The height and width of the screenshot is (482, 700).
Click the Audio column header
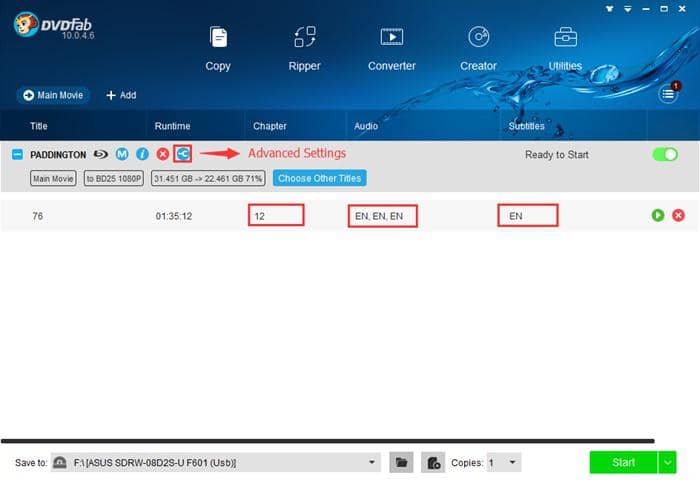coord(366,126)
